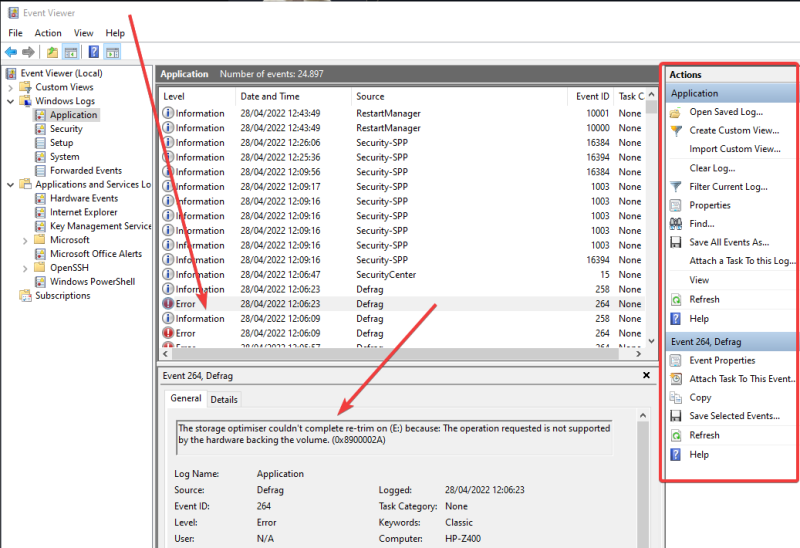Switch to the Details tab
The image size is (800, 548).
coord(224,399)
